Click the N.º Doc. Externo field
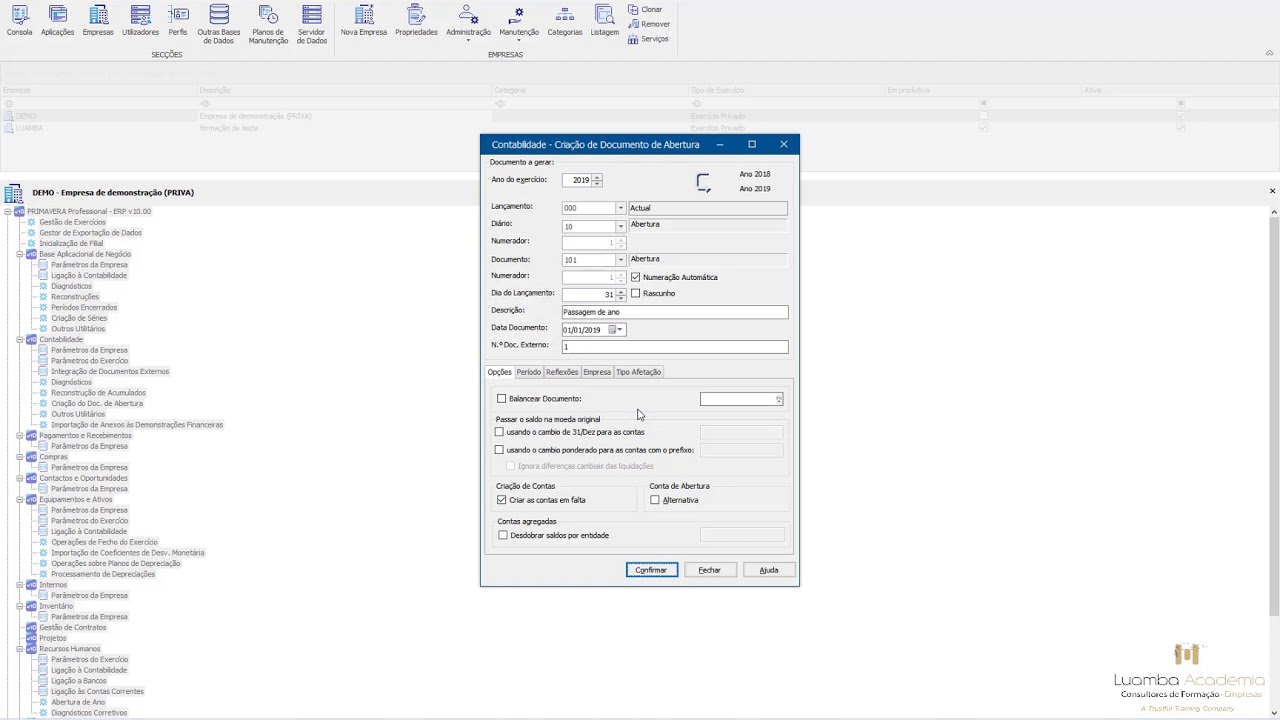The height and width of the screenshot is (720, 1280). (x=675, y=347)
